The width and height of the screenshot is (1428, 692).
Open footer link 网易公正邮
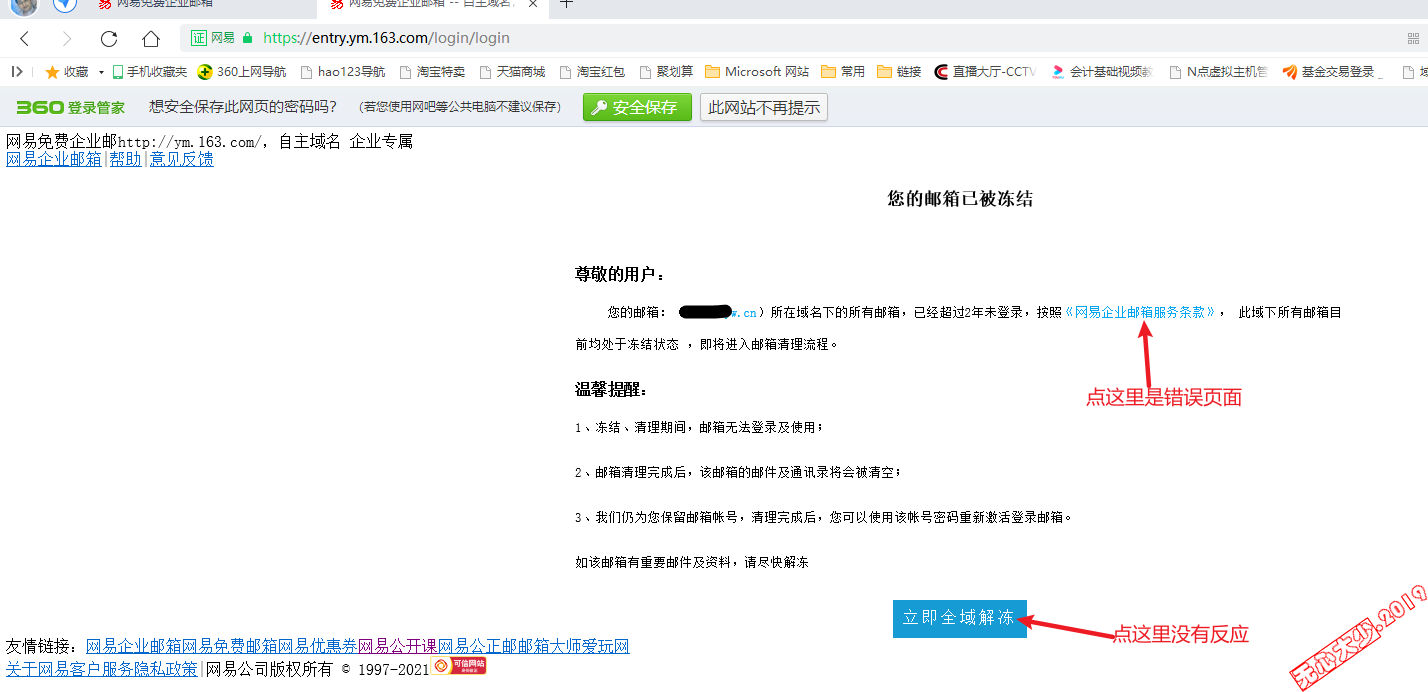[x=478, y=646]
